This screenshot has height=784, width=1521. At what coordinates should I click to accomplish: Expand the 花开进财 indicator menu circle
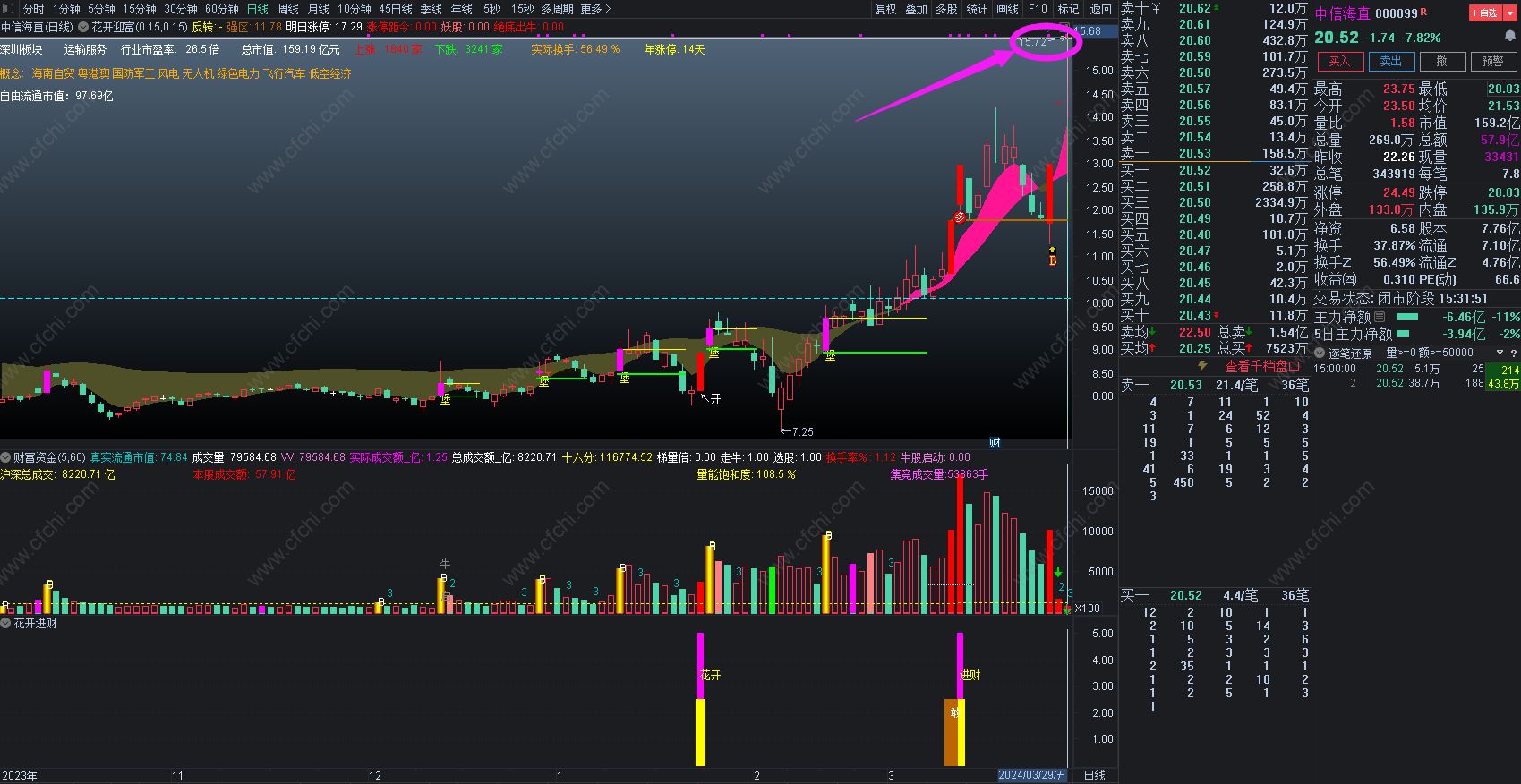[x=5, y=623]
